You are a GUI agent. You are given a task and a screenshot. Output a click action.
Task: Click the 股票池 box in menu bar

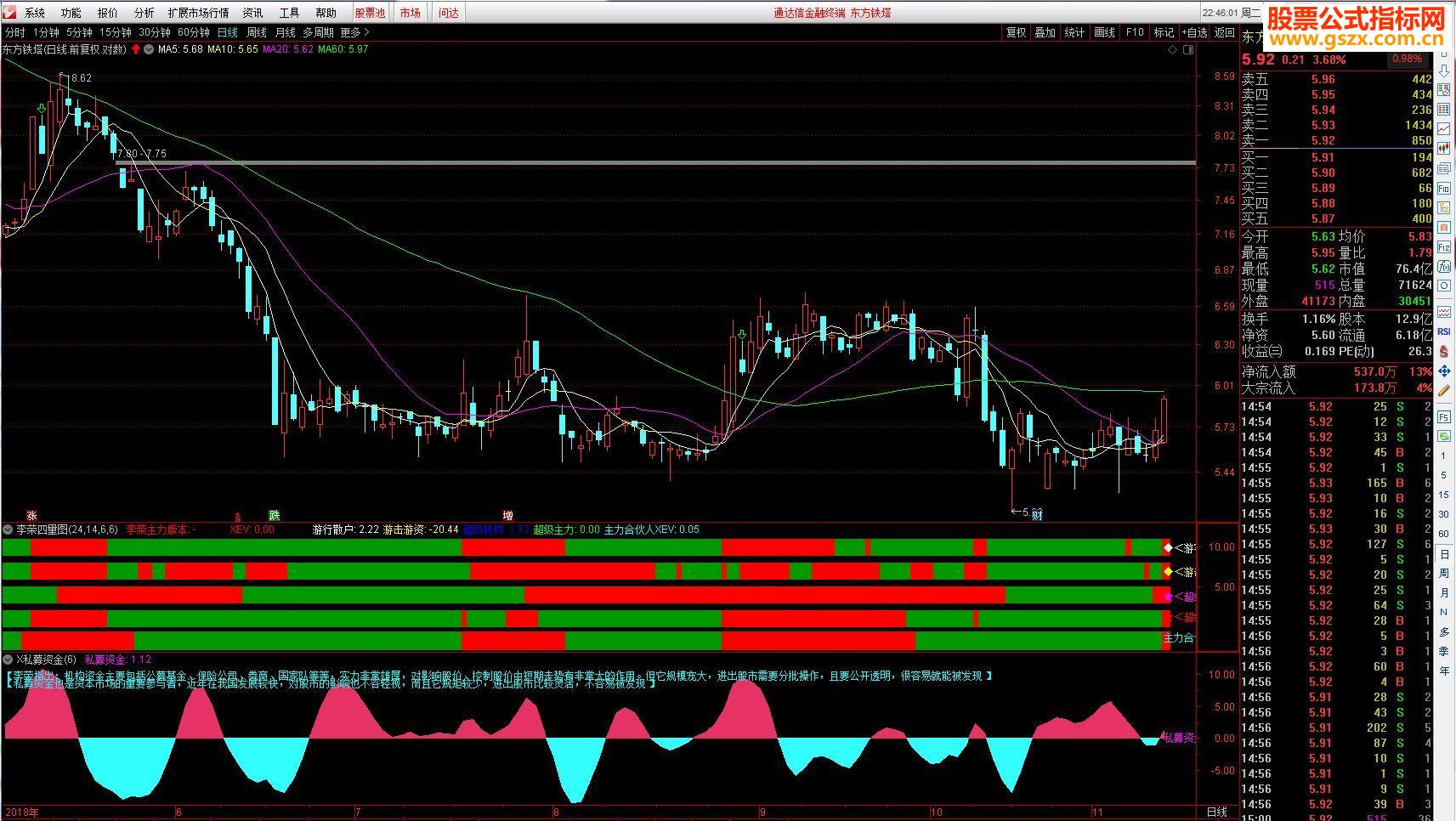coord(370,13)
